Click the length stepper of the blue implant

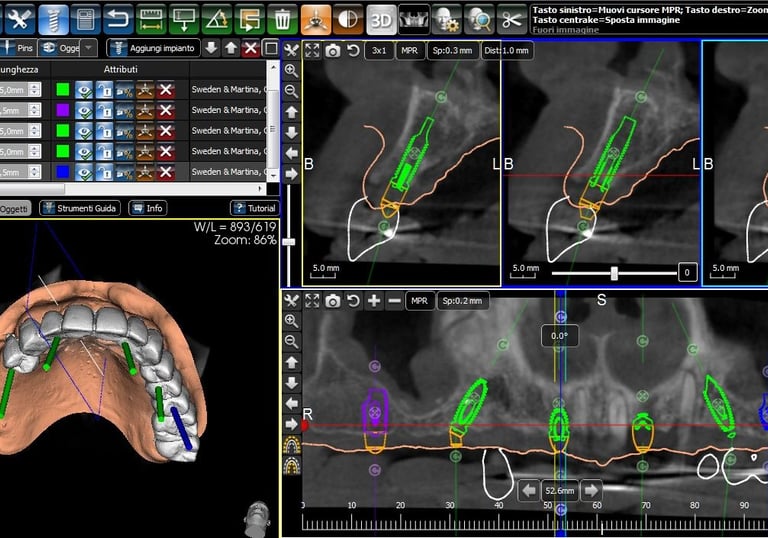coord(34,172)
